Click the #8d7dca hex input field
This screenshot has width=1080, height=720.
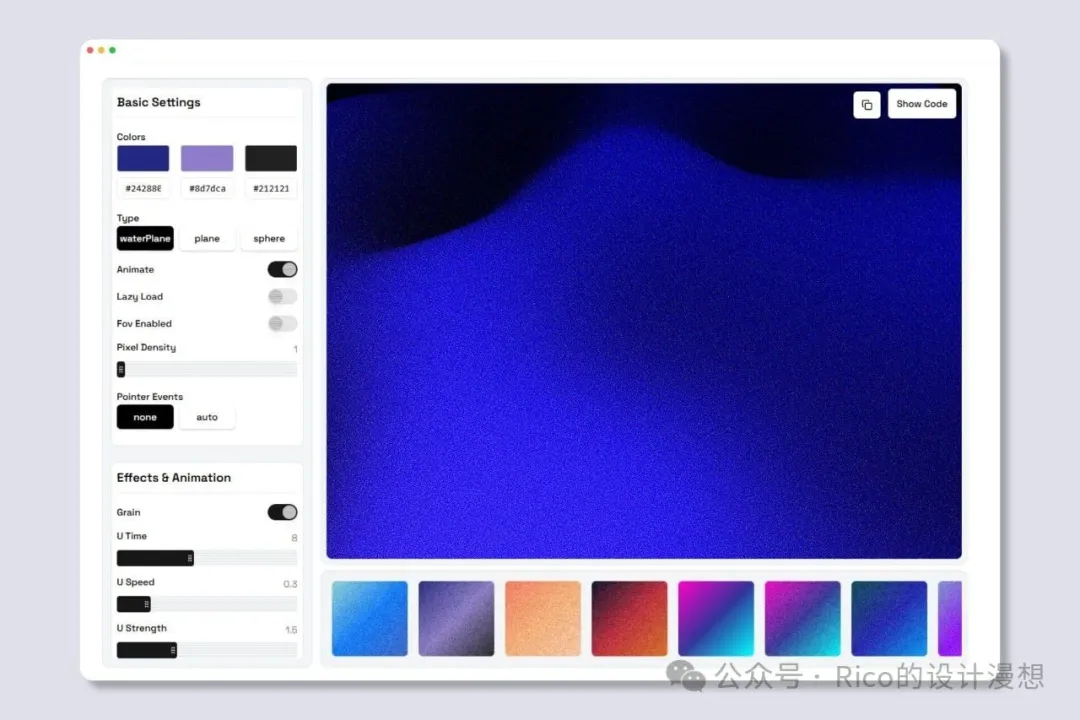[207, 188]
